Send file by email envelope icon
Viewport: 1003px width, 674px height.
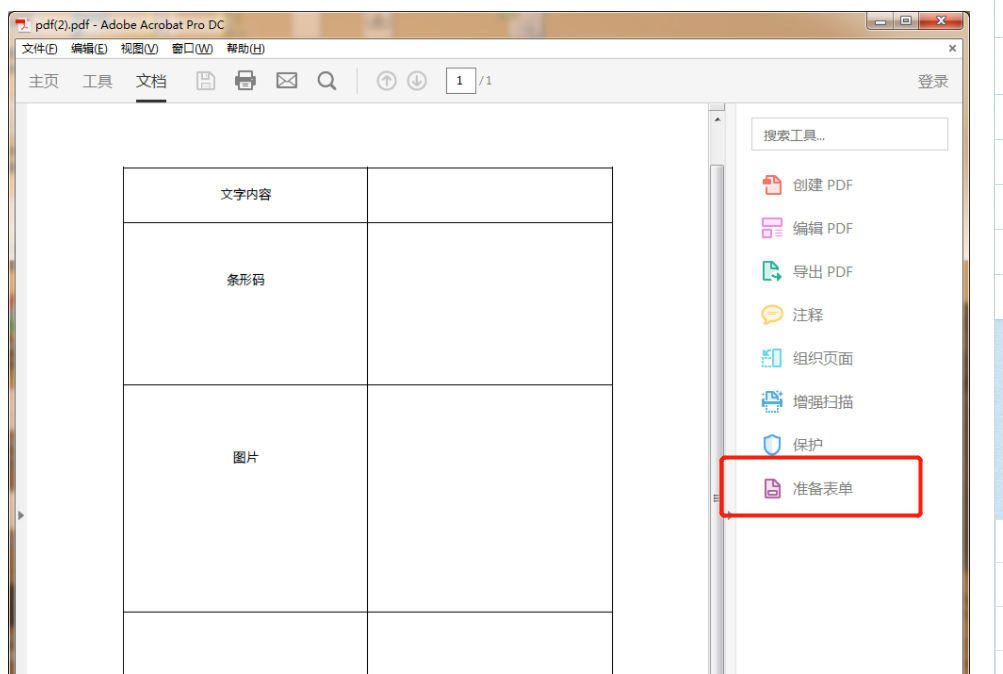[287, 81]
